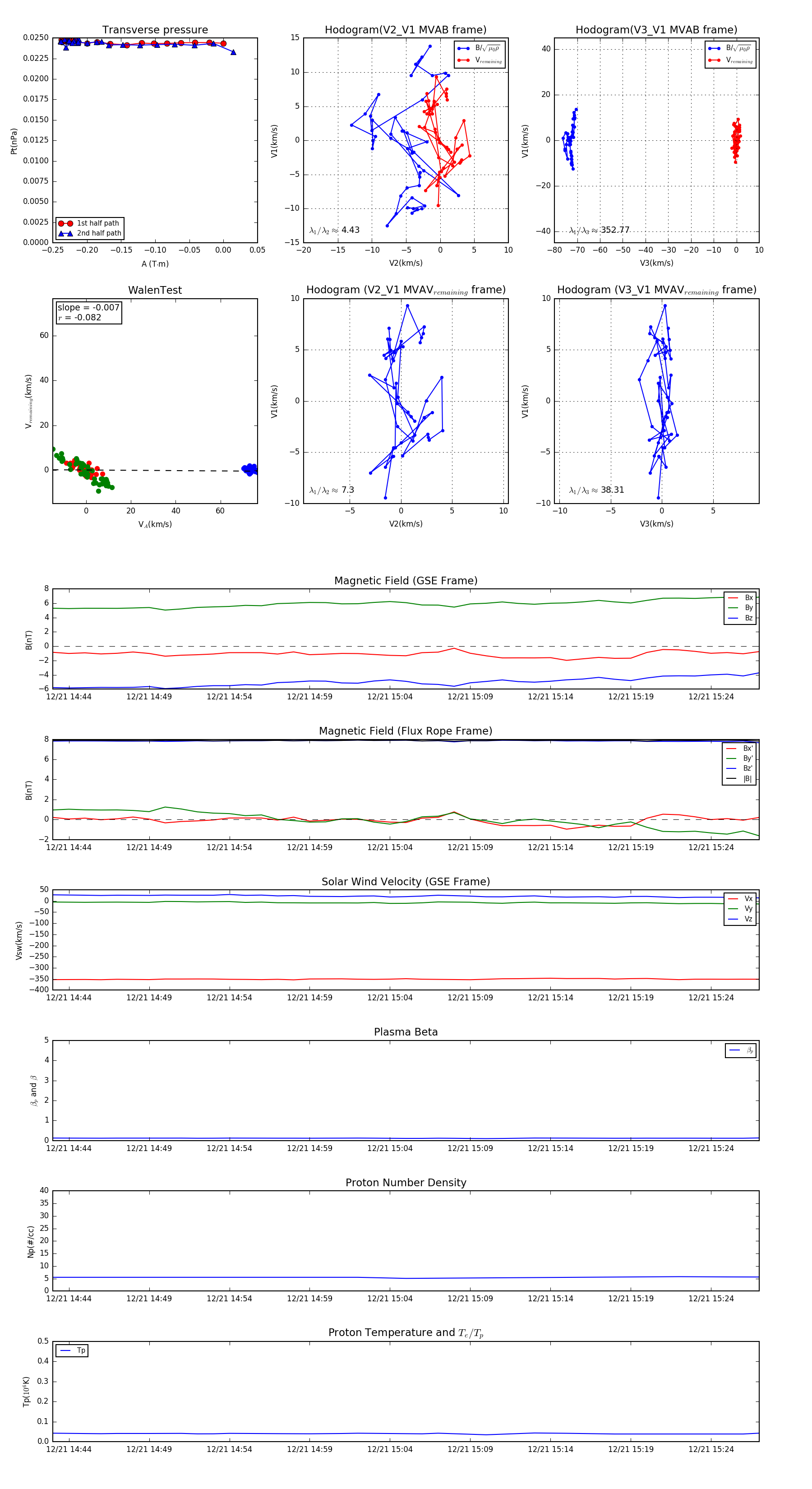
Task: Click the V_remaining legend entry in V2_V1 MVAB hodogram
Action: click(x=480, y=60)
